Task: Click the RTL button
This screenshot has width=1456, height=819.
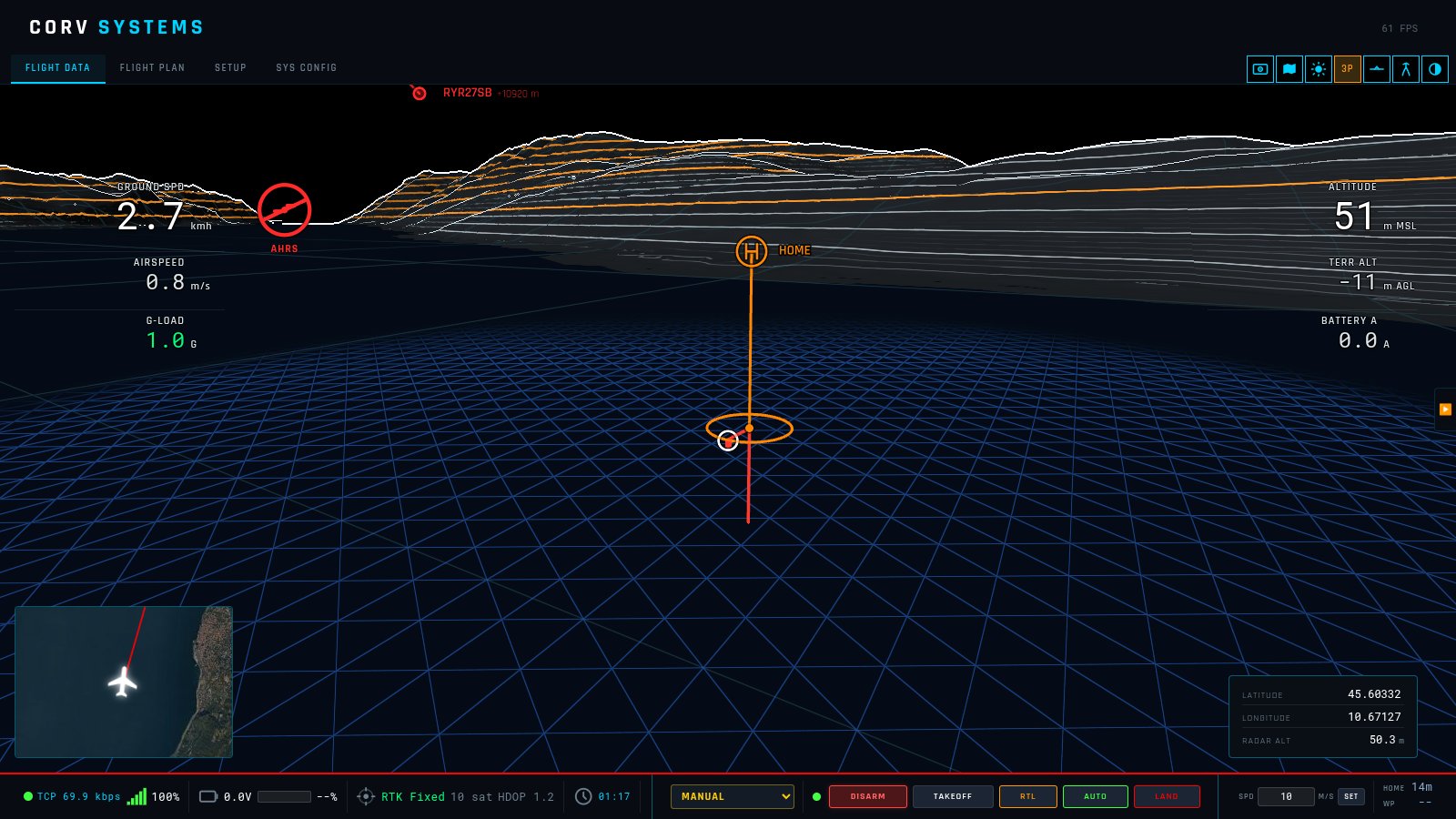Action: pyautogui.click(x=1028, y=796)
